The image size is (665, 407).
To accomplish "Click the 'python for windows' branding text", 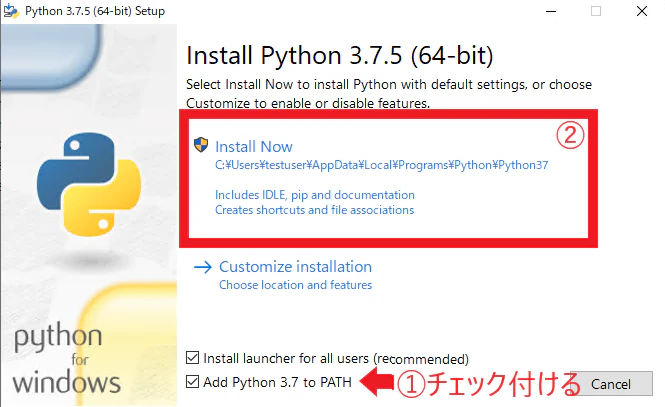I will [x=66, y=360].
